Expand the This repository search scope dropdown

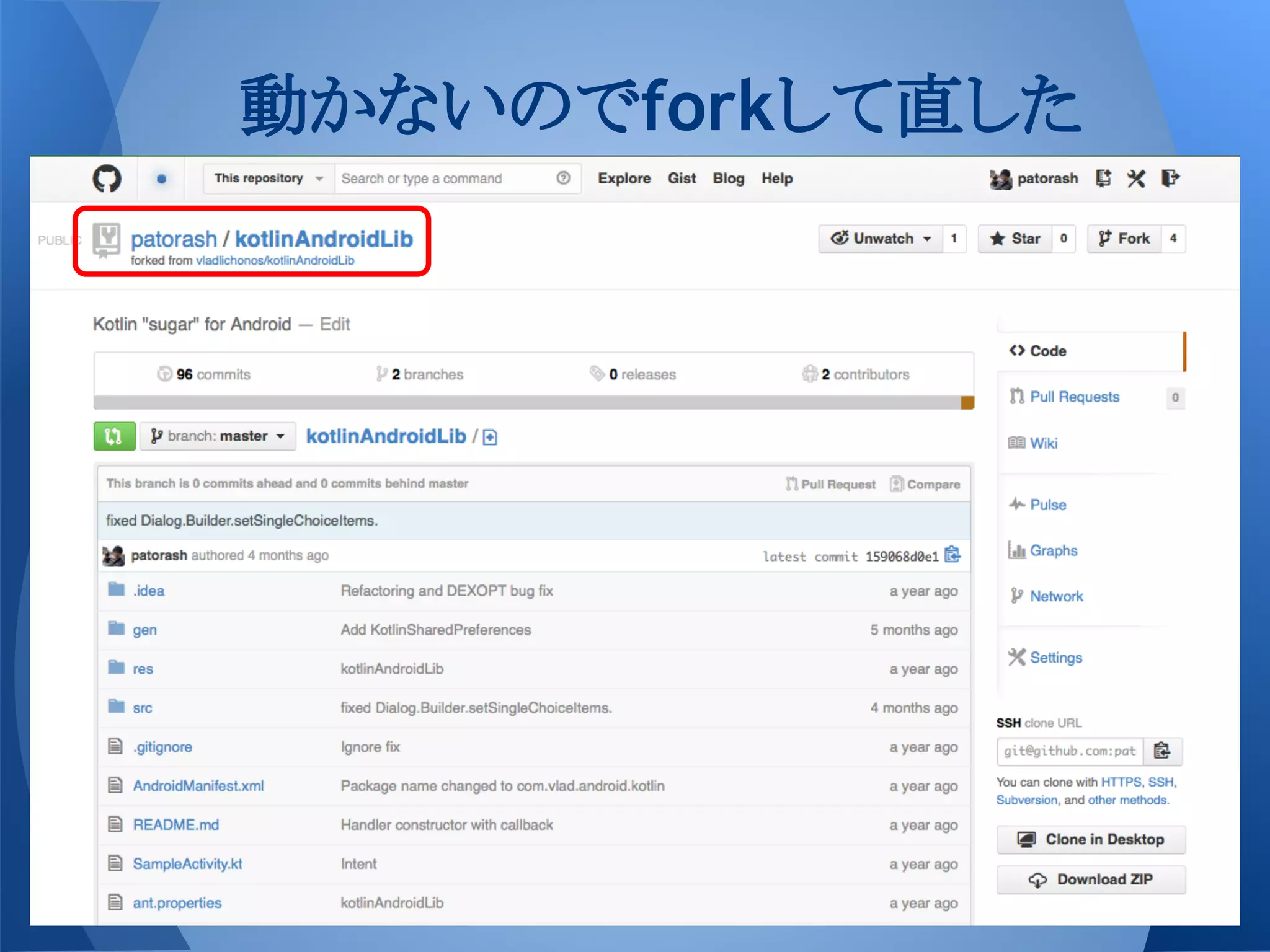269,178
